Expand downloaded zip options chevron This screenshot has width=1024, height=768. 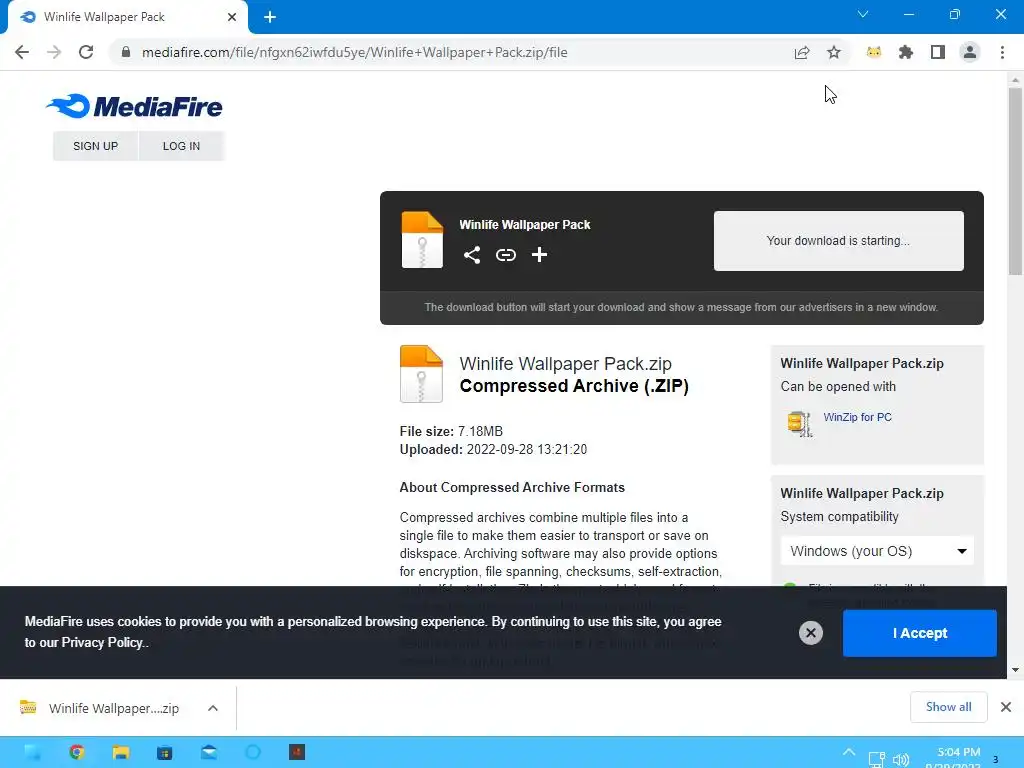click(x=213, y=708)
